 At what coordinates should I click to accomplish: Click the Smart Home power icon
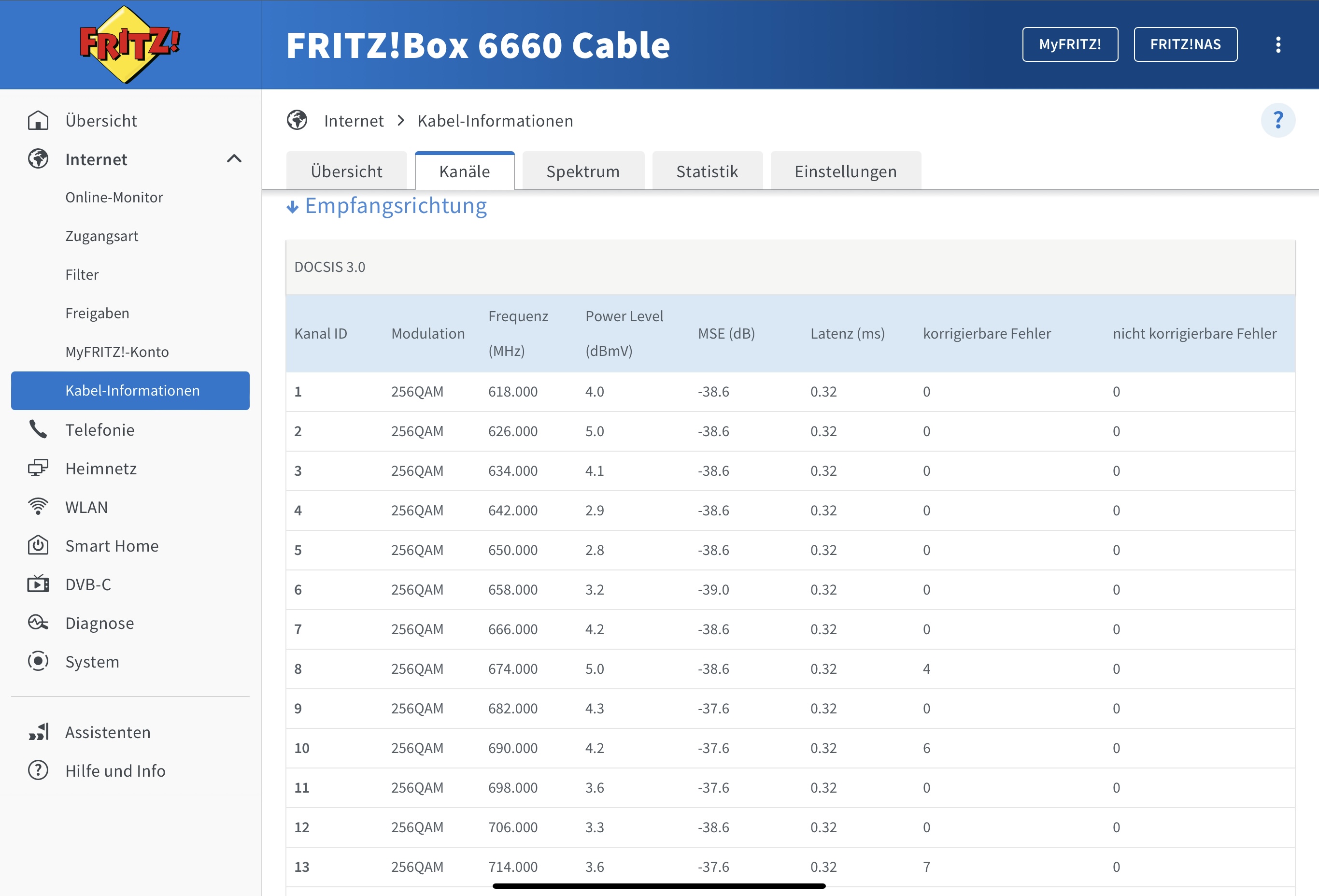[x=38, y=545]
